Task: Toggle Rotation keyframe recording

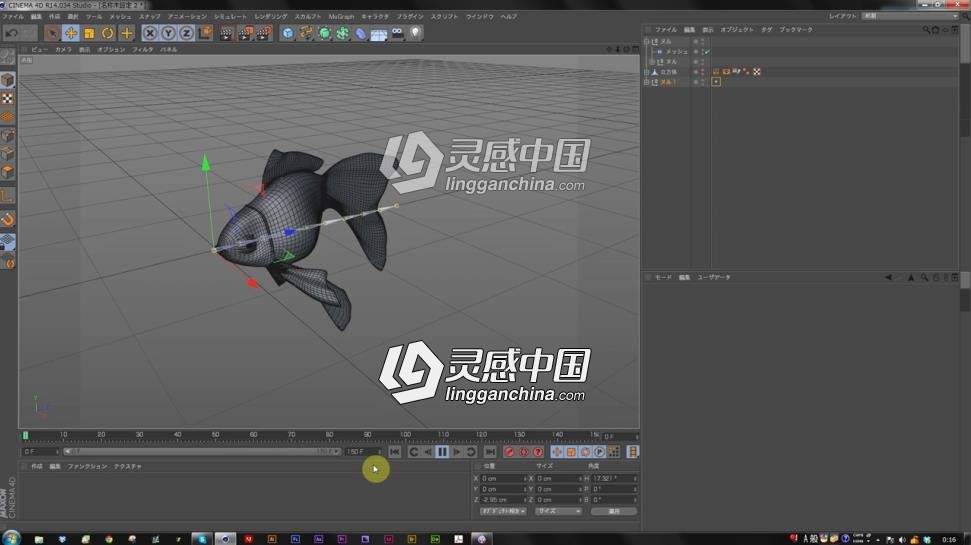Action: pyautogui.click(x=585, y=452)
